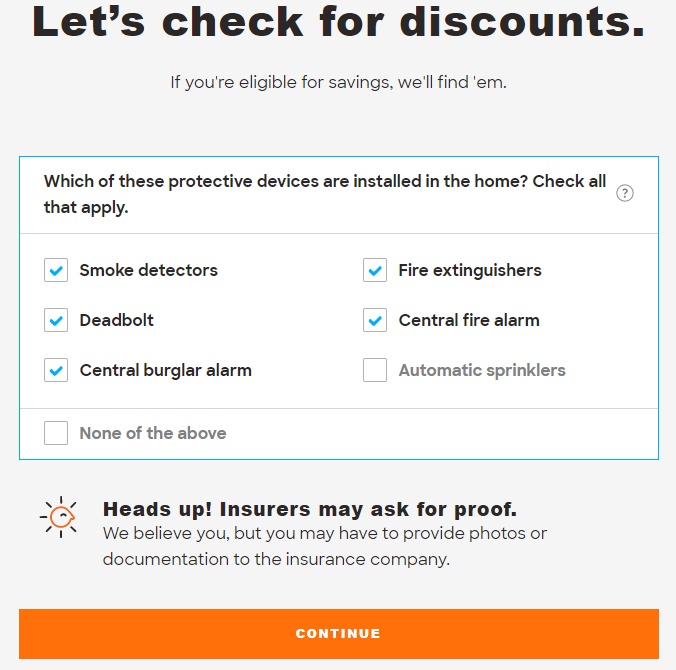Click the 'Automatic sprinklers' label text
The height and width of the screenshot is (670, 676).
[x=482, y=370]
